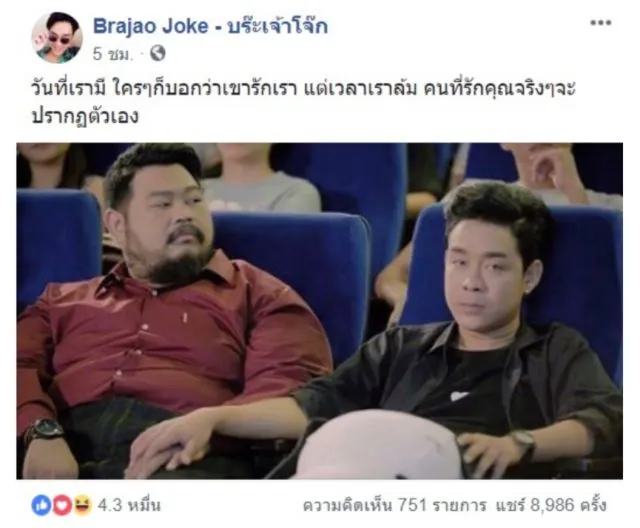Open the "ความคิดเห็น 751 รายการ" comments link
Viewport: 640px width, 528px height.
pyautogui.click(x=394, y=506)
